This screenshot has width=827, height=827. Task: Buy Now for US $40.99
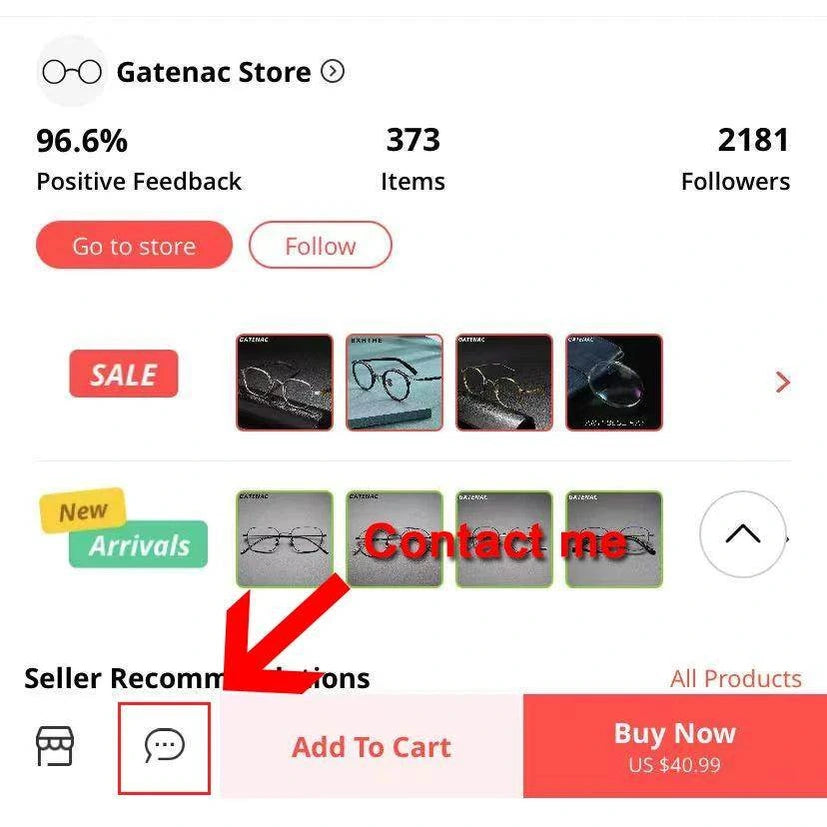click(675, 746)
